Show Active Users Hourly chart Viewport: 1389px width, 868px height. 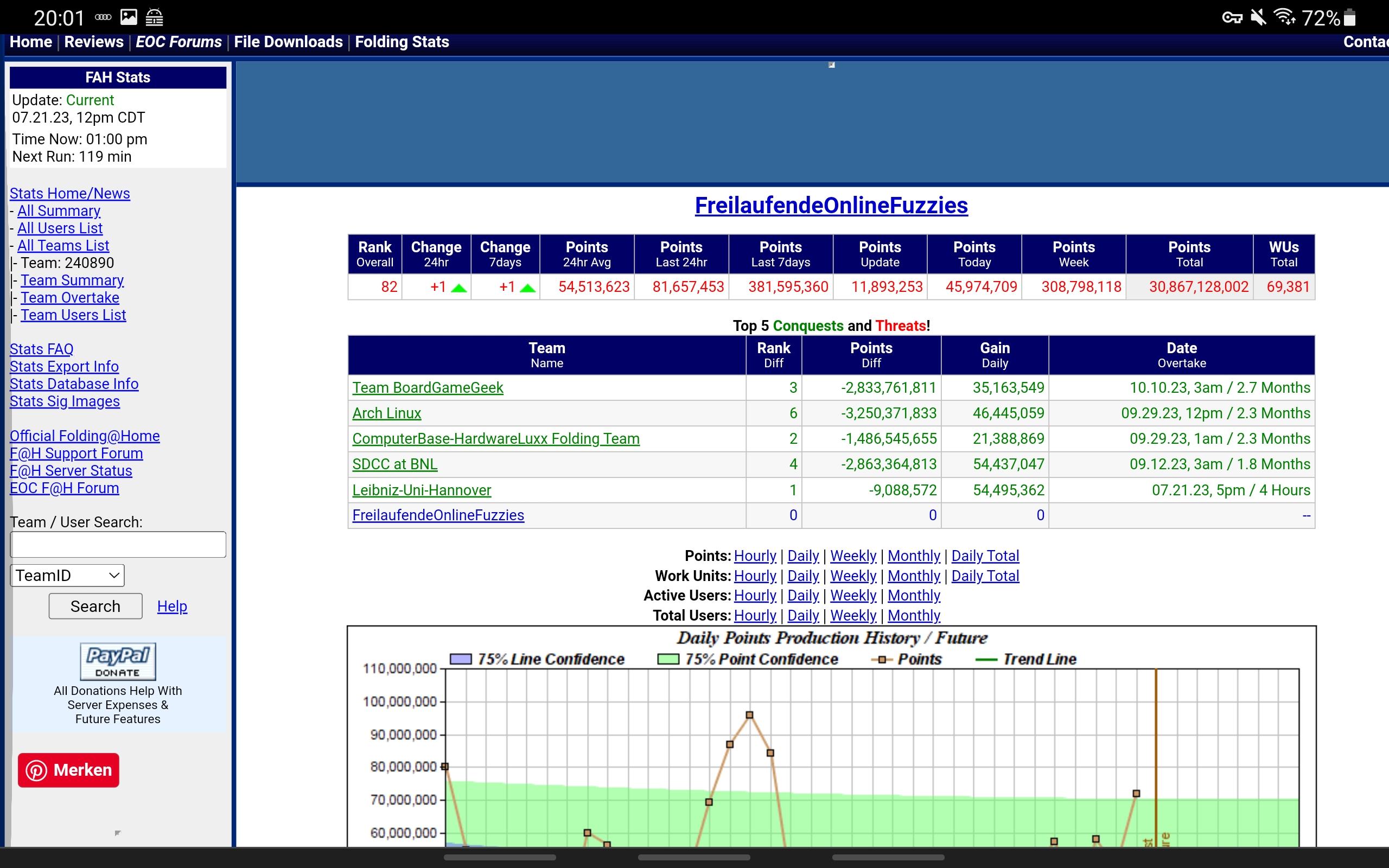point(755,595)
